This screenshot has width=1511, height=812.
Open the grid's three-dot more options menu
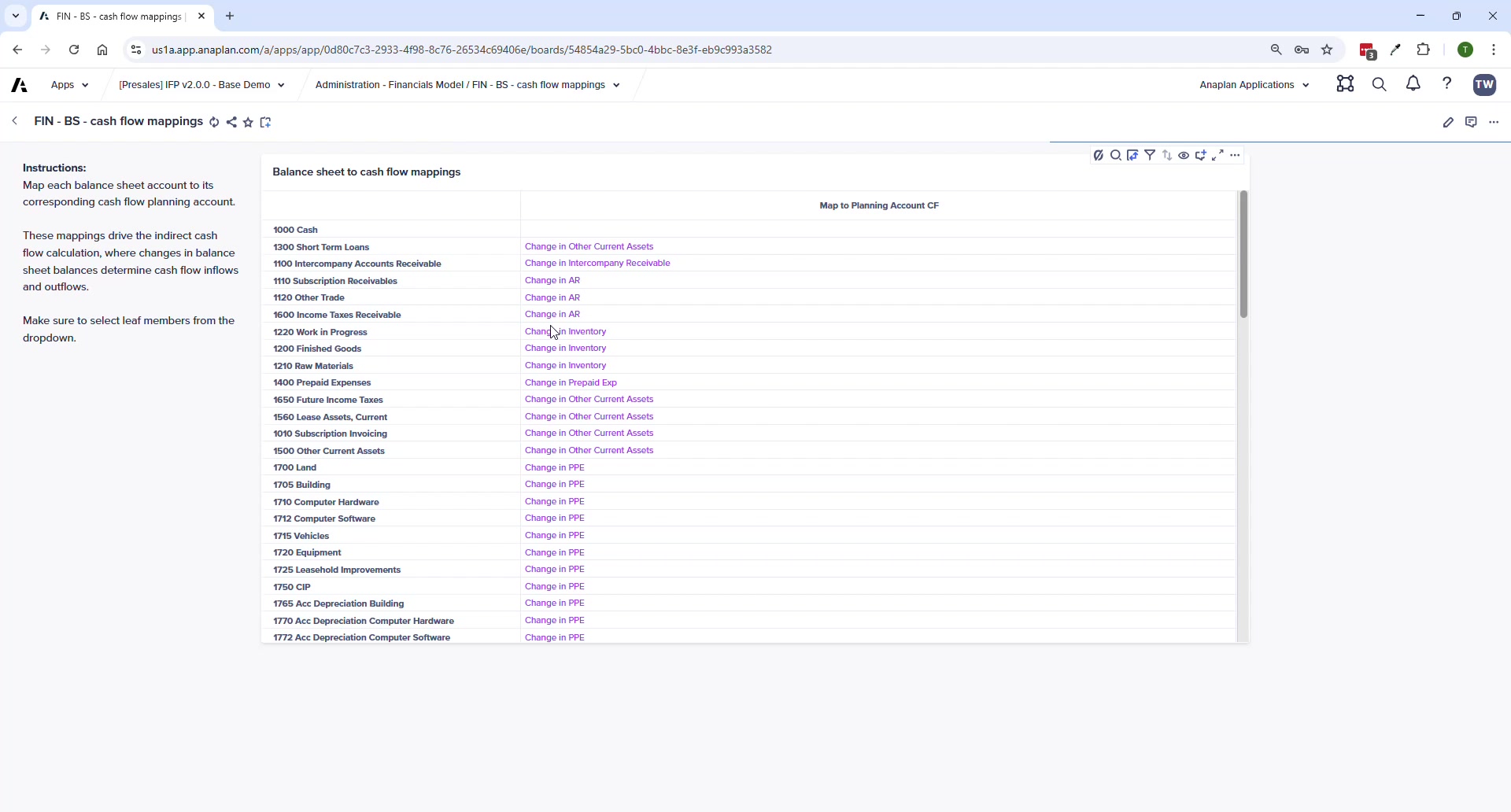[x=1236, y=156]
